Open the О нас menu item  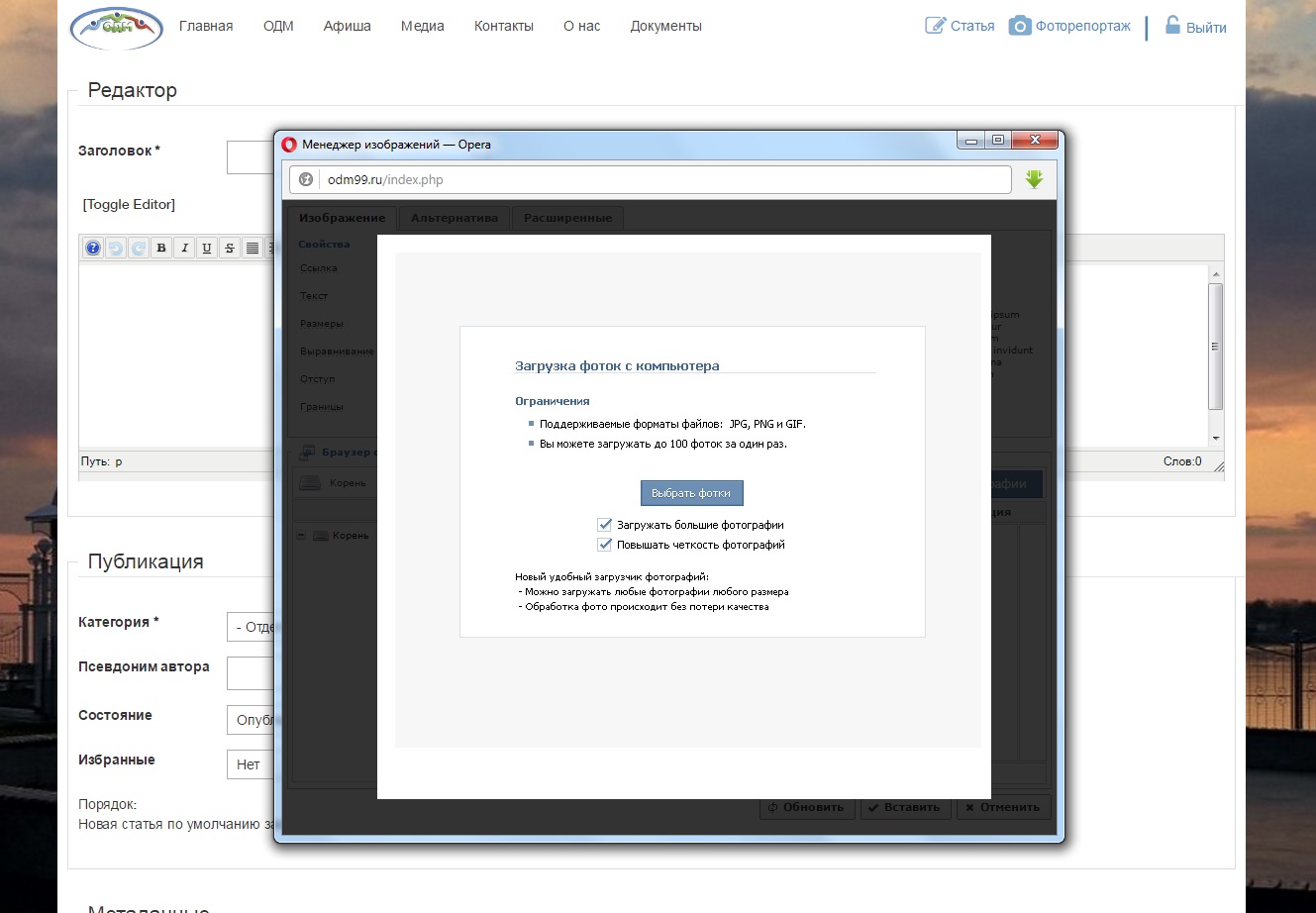pos(582,26)
